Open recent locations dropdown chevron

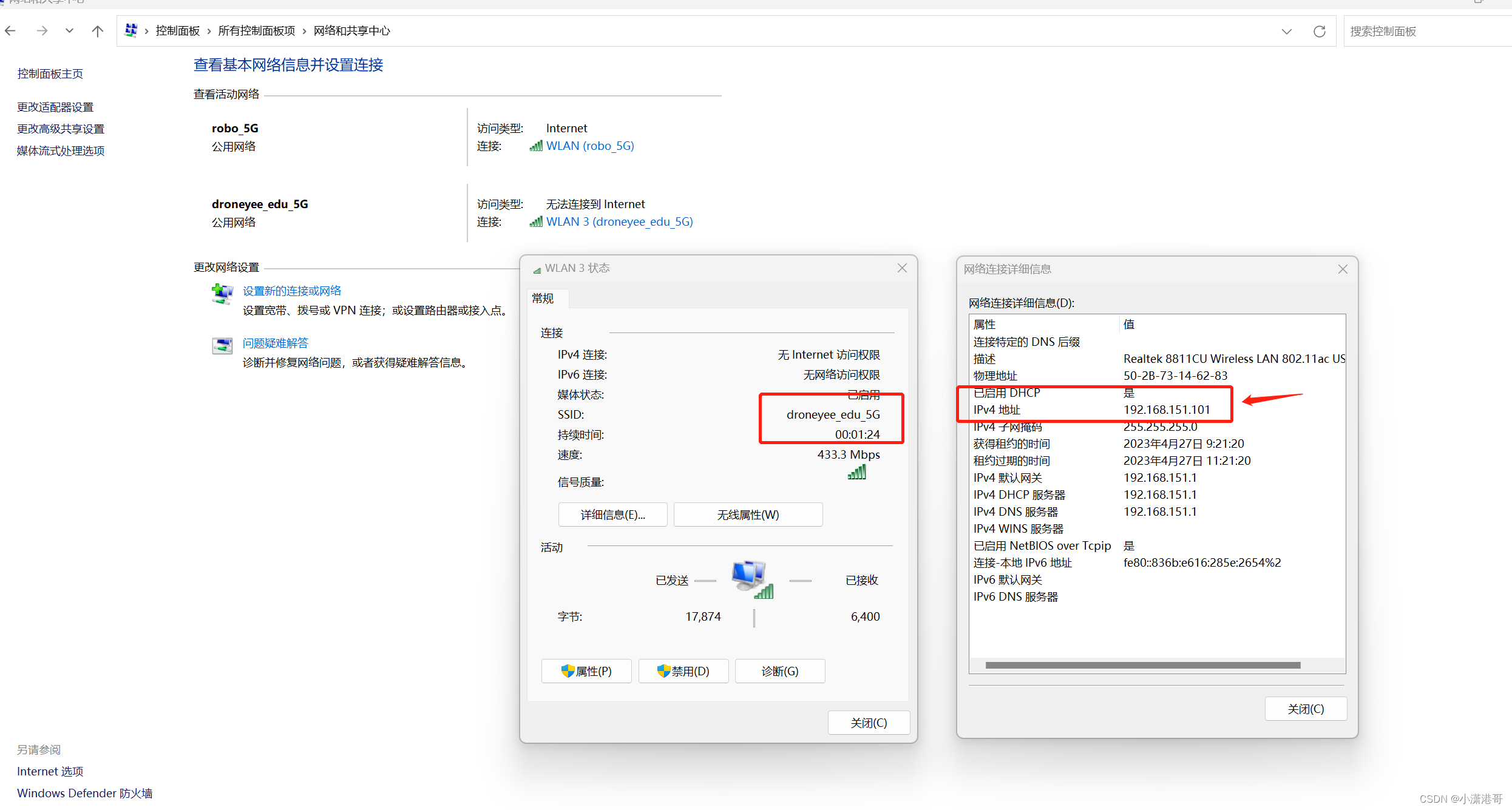click(x=69, y=31)
